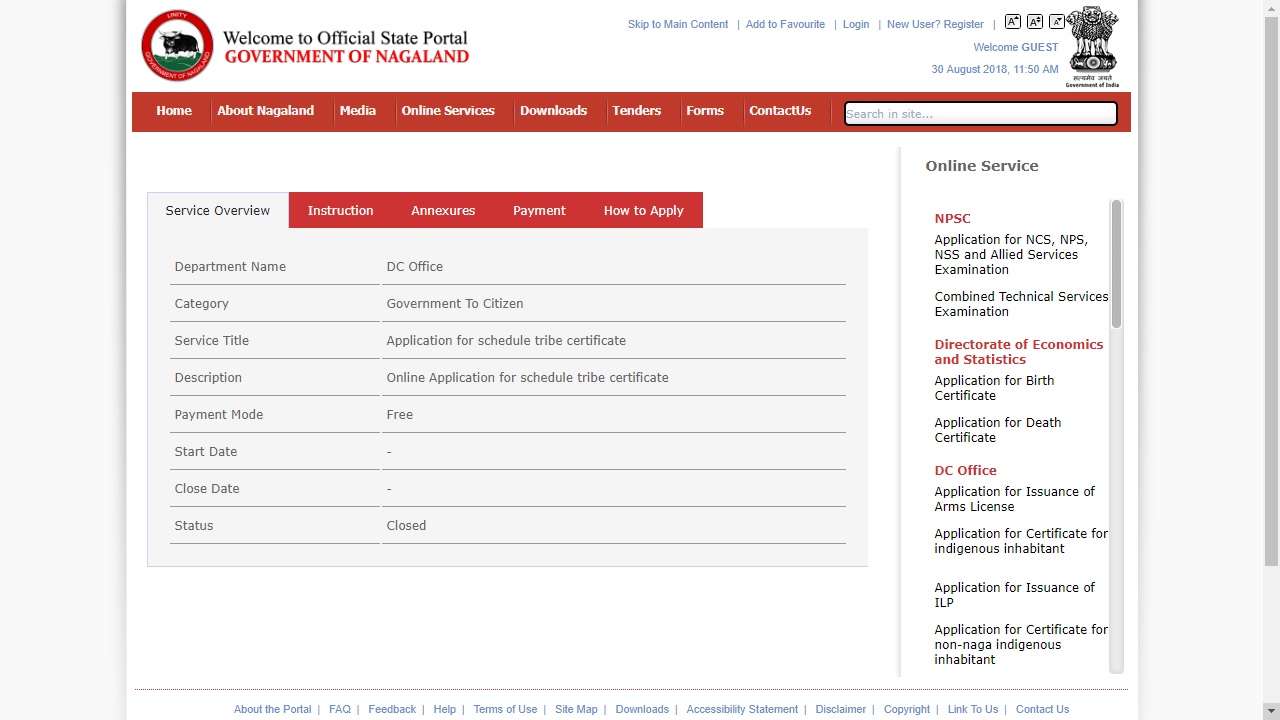Click the Government of Nagaland emblem logo
Image resolution: width=1280 pixels, height=720 pixels.
click(176, 45)
